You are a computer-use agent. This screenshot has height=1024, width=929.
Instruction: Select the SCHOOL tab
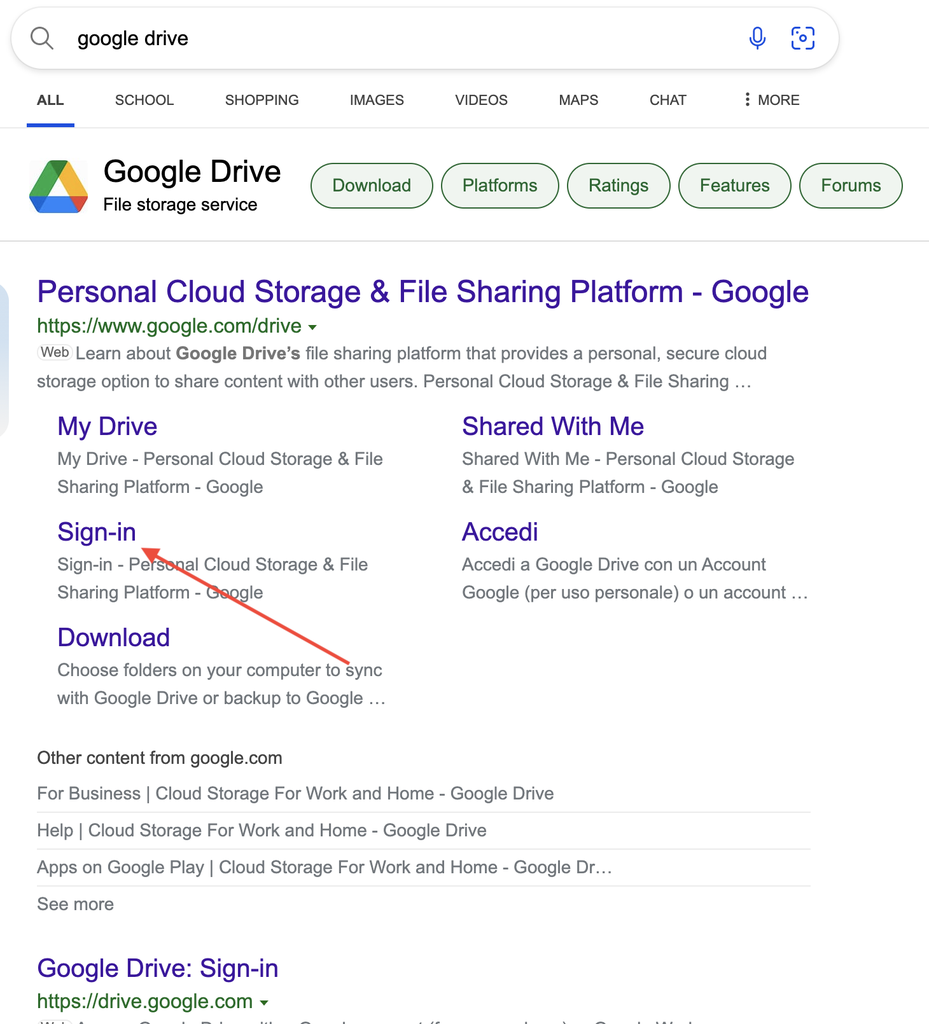[144, 100]
